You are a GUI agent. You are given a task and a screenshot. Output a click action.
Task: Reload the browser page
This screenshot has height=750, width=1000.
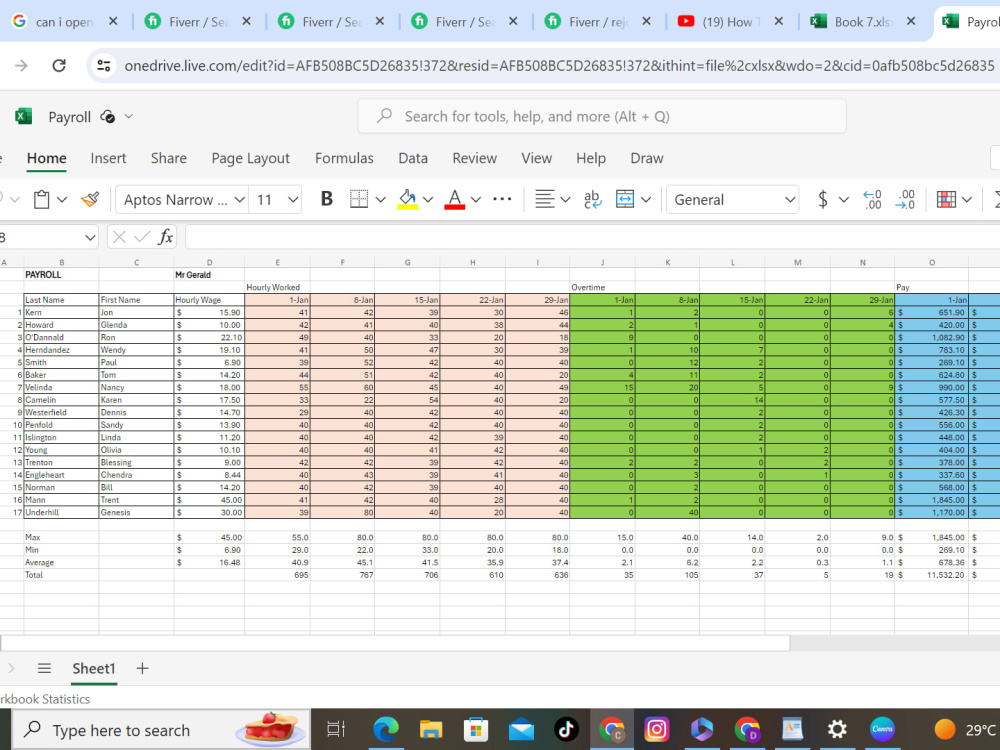coord(59,65)
